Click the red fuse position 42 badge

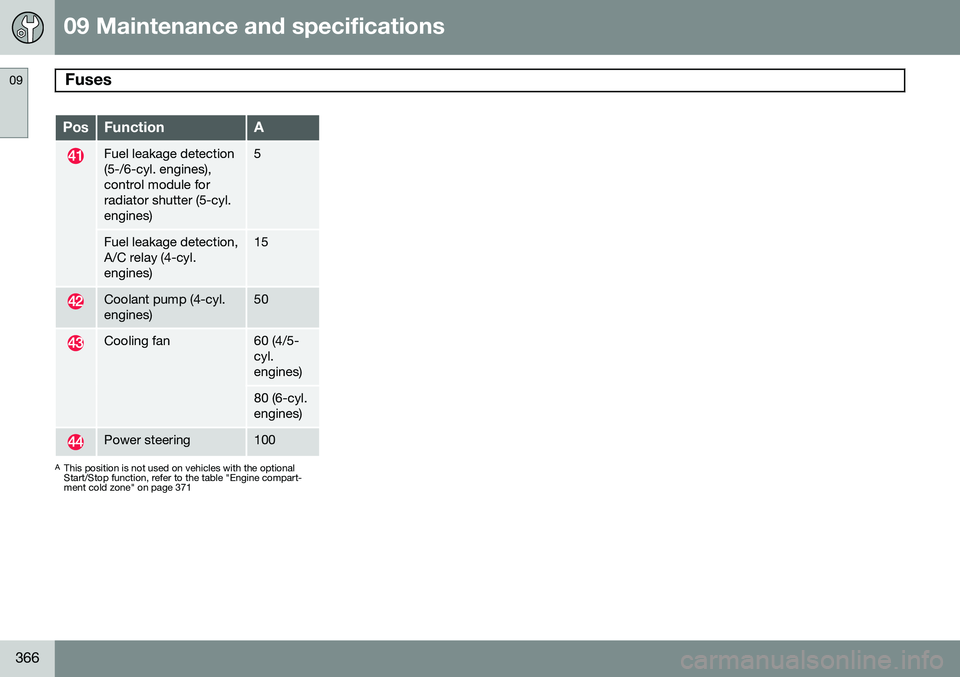pyautogui.click(x=75, y=301)
